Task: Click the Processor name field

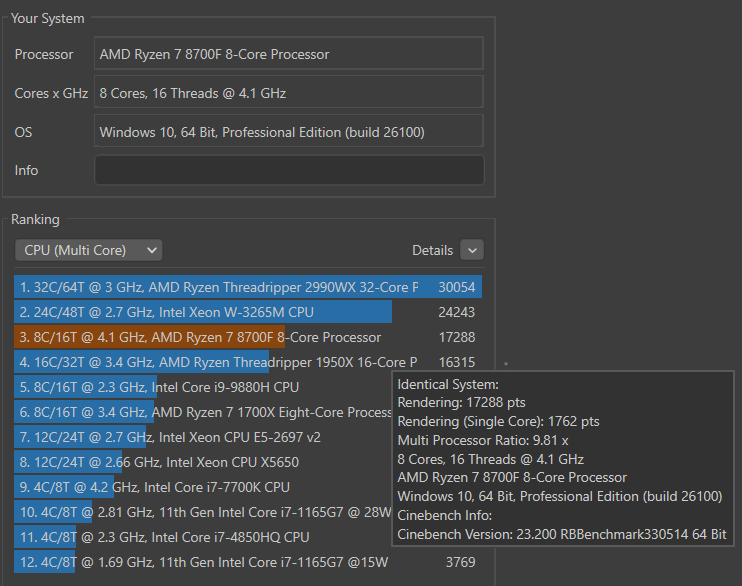Action: [289, 54]
